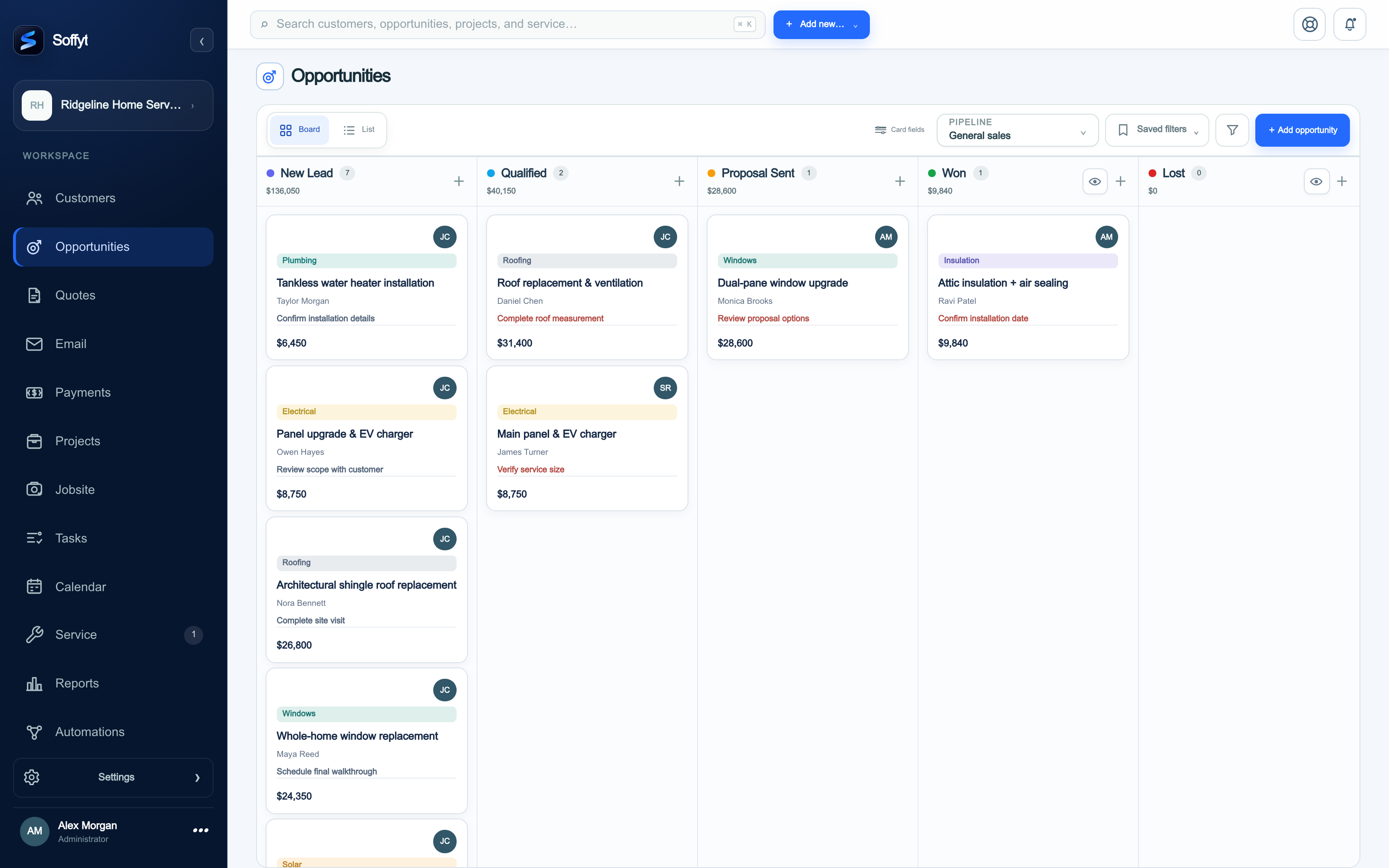Open the notifications bell
1389x868 pixels.
pyautogui.click(x=1350, y=24)
